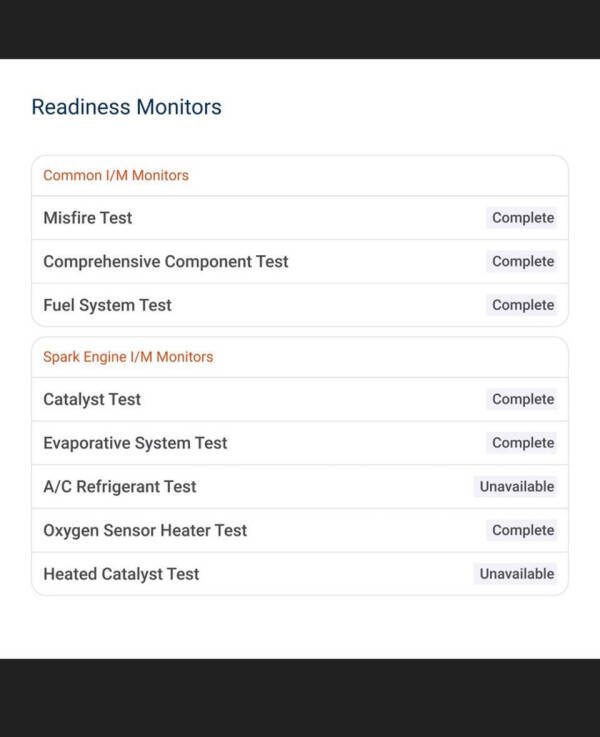Click Unavailable badge for Heated Catalyst Test

[516, 574]
